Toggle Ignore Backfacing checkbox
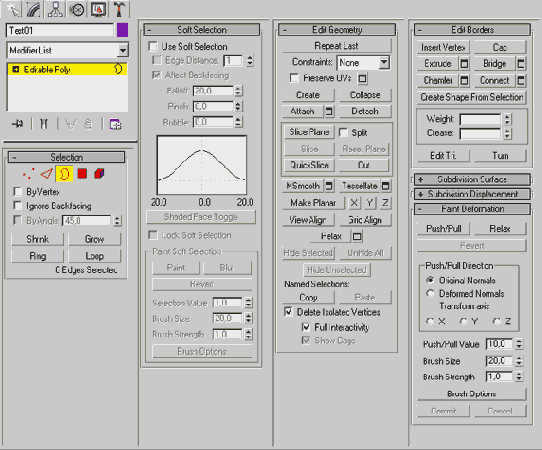The width and height of the screenshot is (542, 450). pos(17,206)
